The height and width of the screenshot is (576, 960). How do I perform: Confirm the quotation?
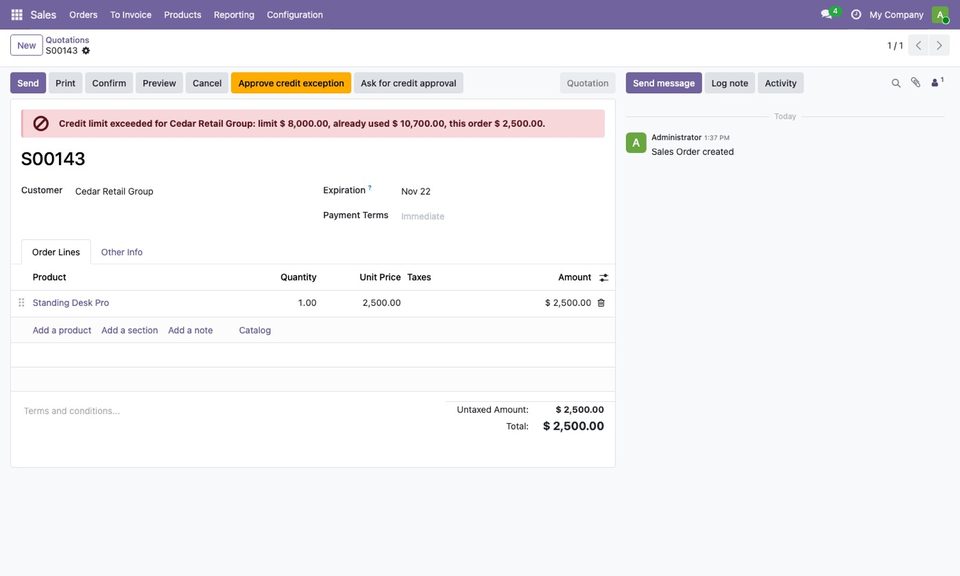(x=109, y=83)
